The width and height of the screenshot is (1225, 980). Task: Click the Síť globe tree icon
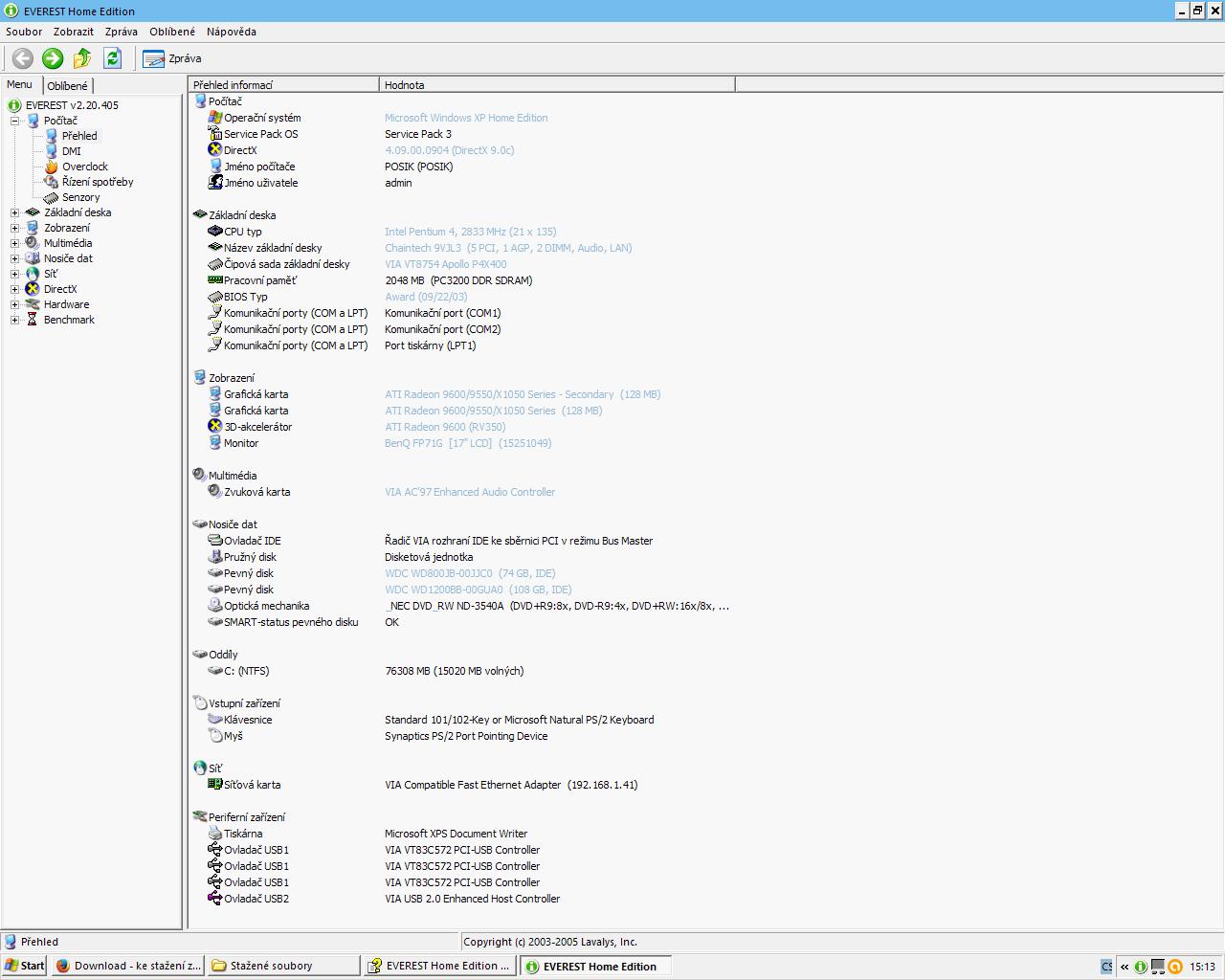33,274
